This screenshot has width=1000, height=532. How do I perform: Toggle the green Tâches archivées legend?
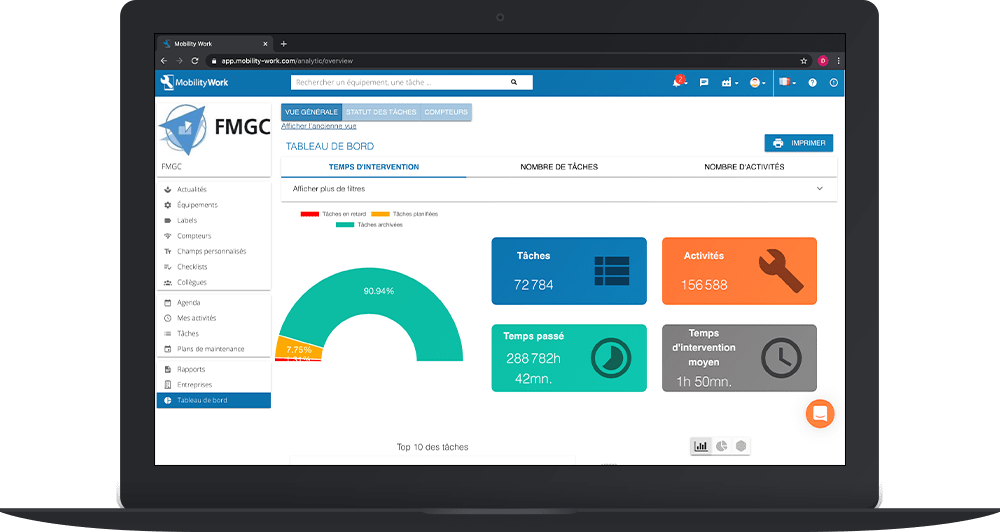(369, 225)
